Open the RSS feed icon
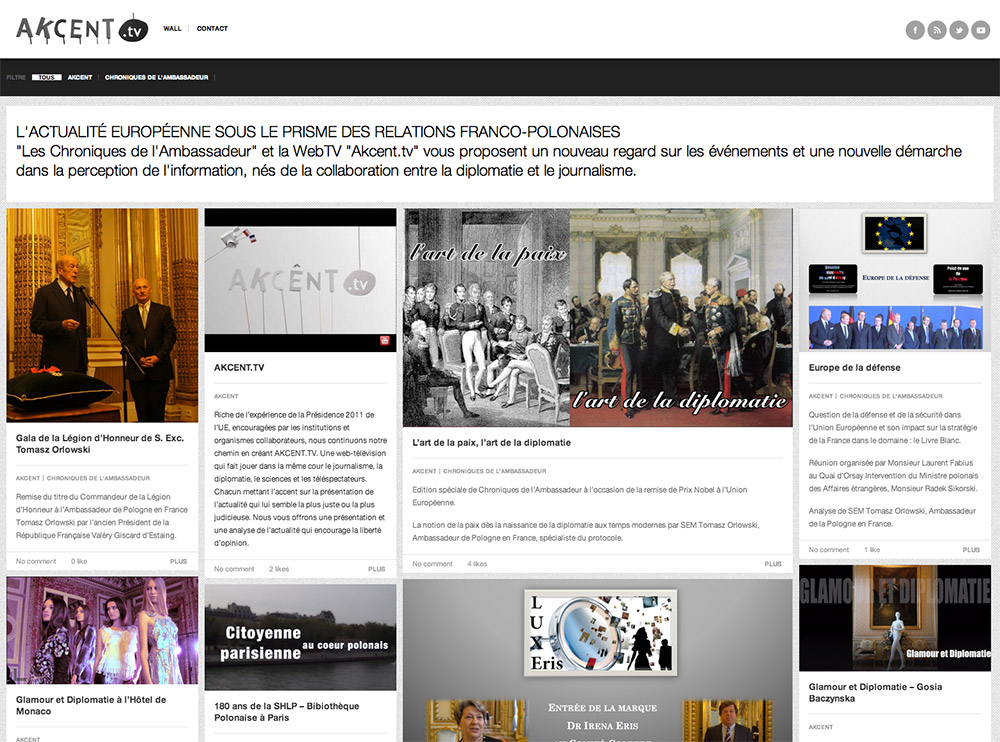 pyautogui.click(x=937, y=30)
